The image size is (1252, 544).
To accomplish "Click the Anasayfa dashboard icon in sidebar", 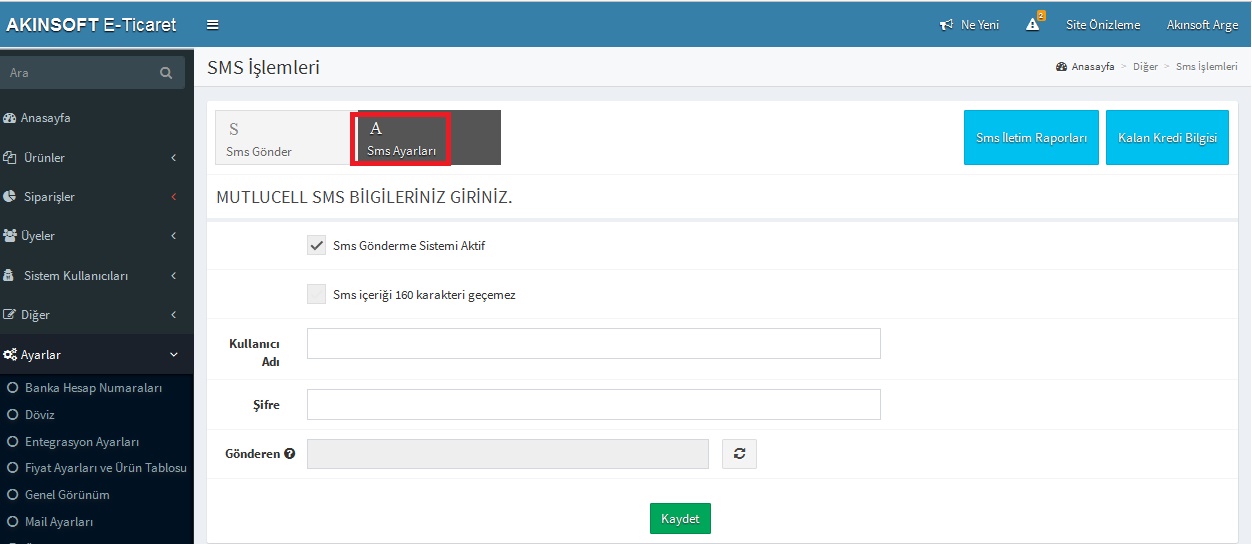I will (10, 118).
